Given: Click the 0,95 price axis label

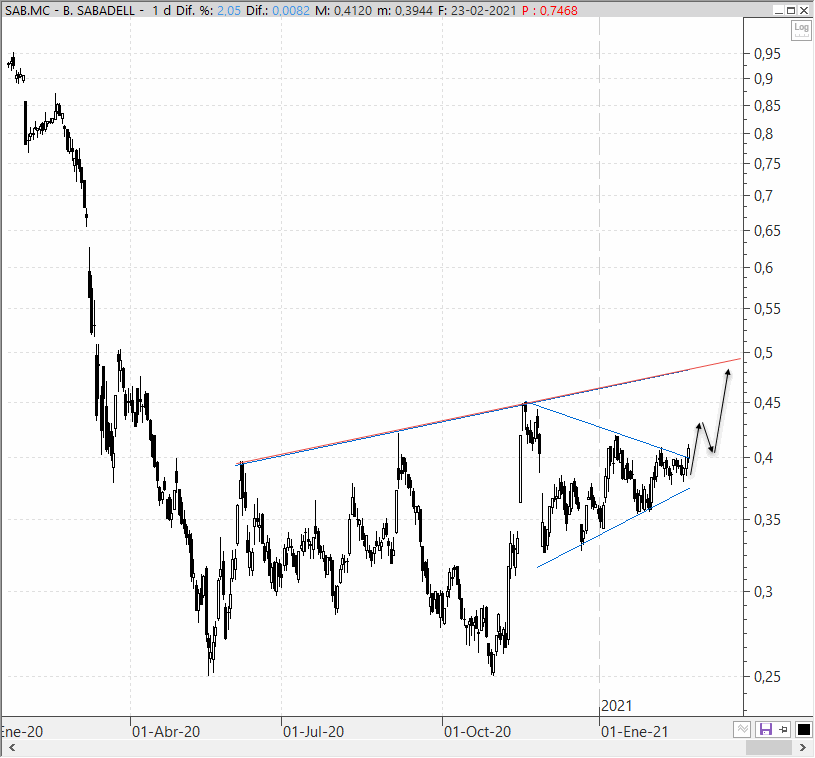Looking at the screenshot, I should point(767,54).
